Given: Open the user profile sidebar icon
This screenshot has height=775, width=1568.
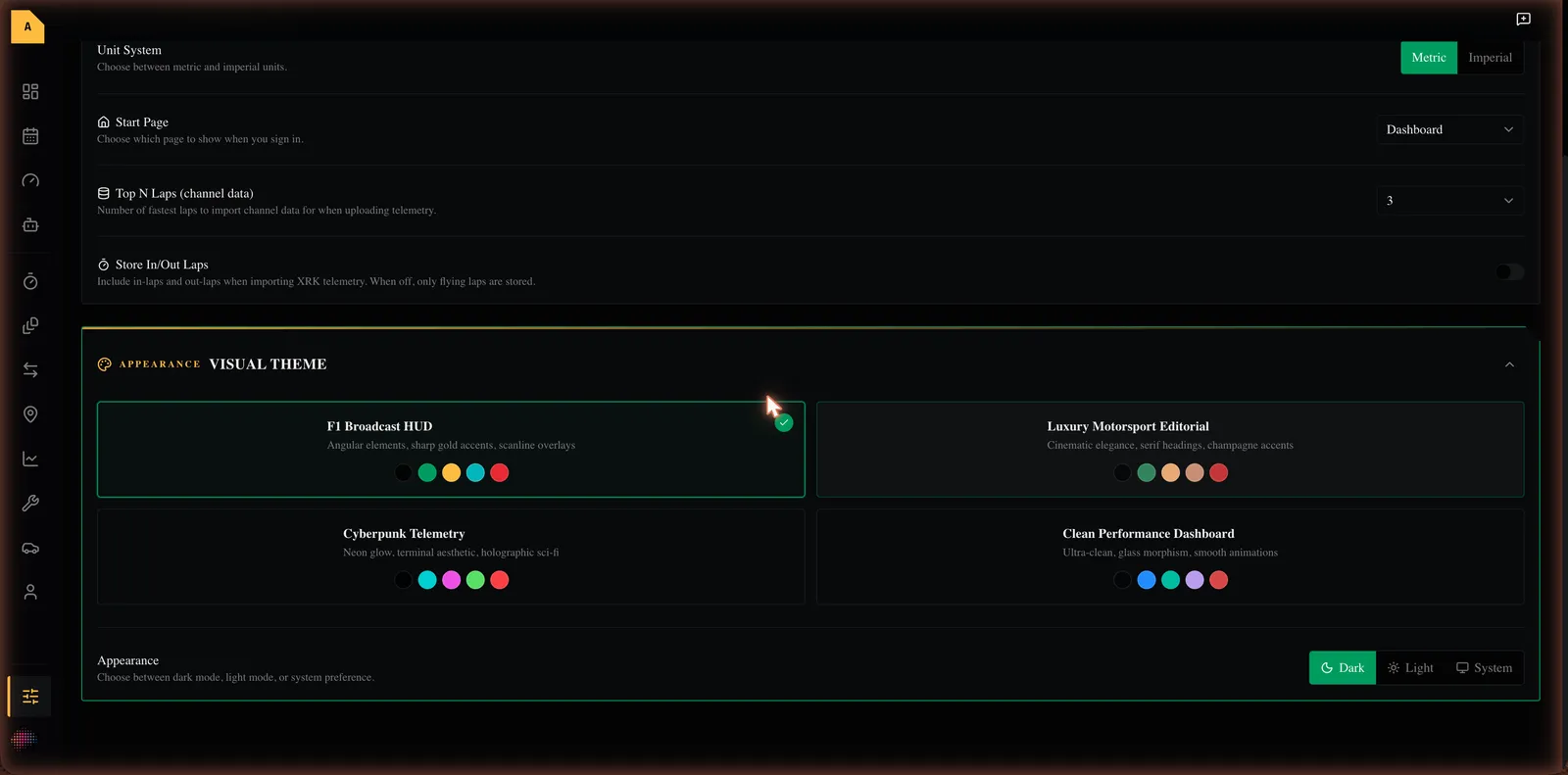Looking at the screenshot, I should (x=30, y=592).
